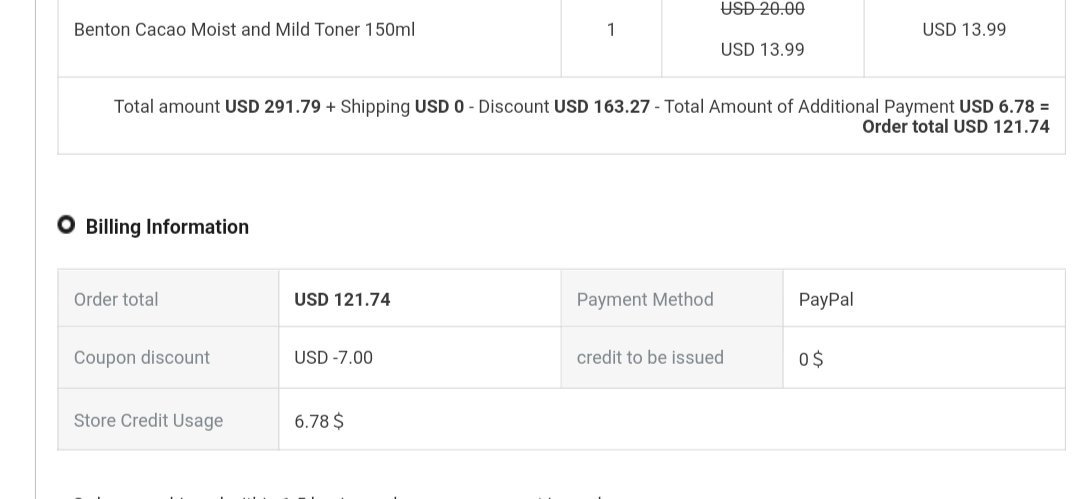Click the PayPal payment method value
The height and width of the screenshot is (499, 1080).
(826, 299)
